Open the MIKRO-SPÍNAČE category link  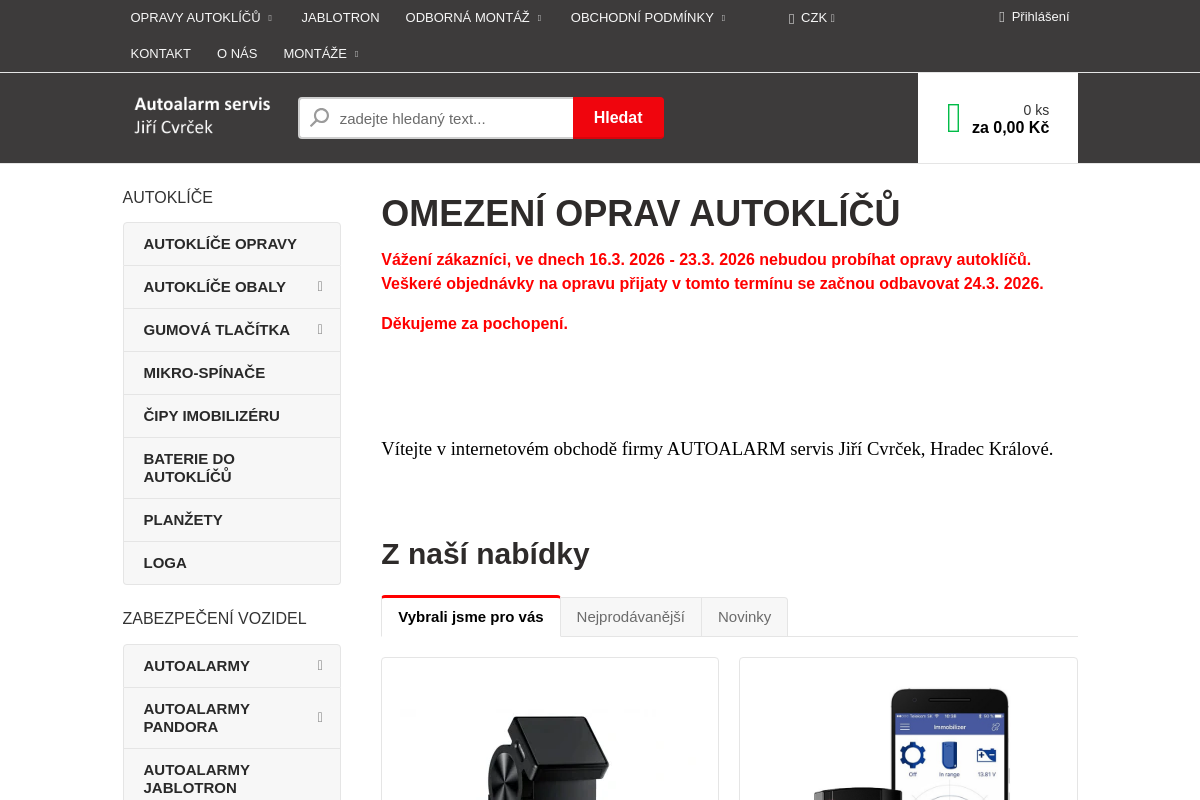pyautogui.click(x=204, y=372)
